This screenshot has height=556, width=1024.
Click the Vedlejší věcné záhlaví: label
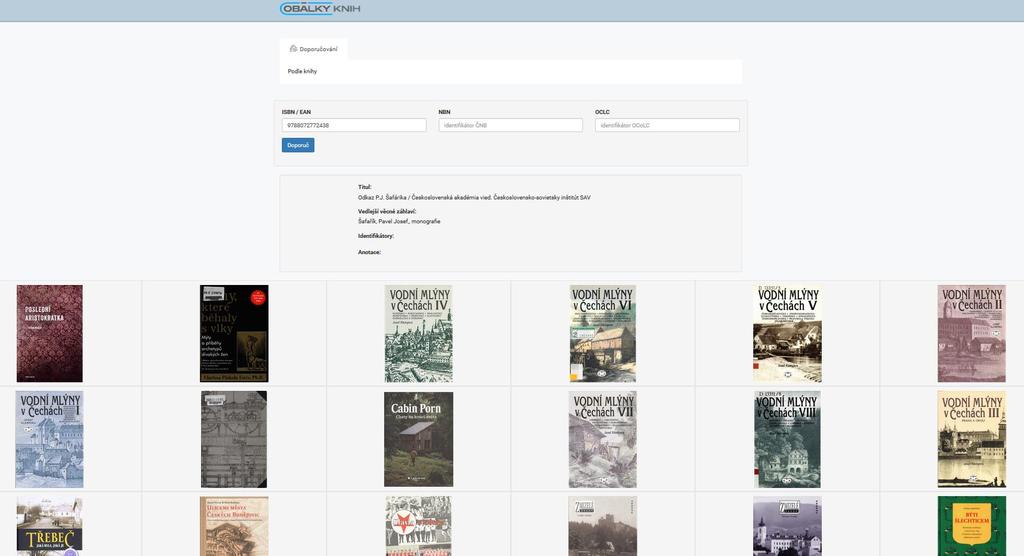pos(387,212)
